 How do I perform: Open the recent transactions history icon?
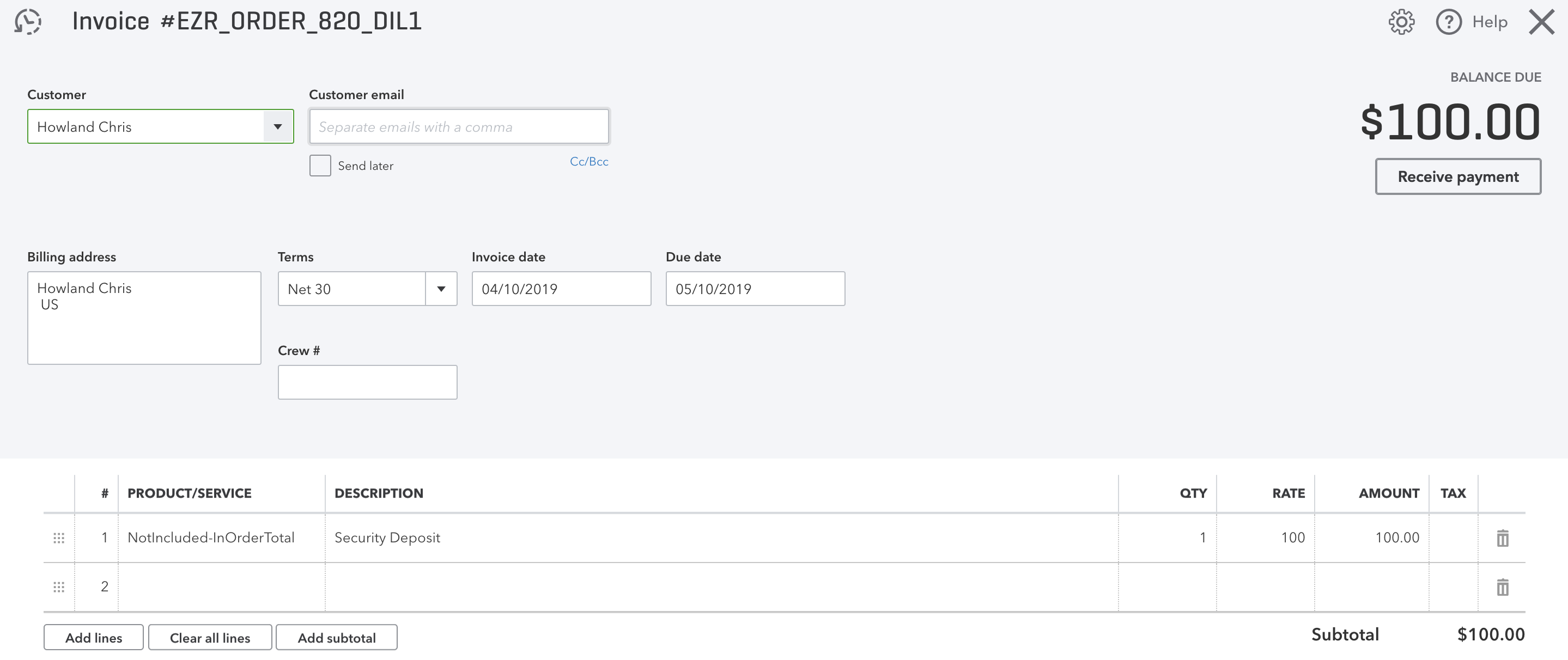(28, 21)
